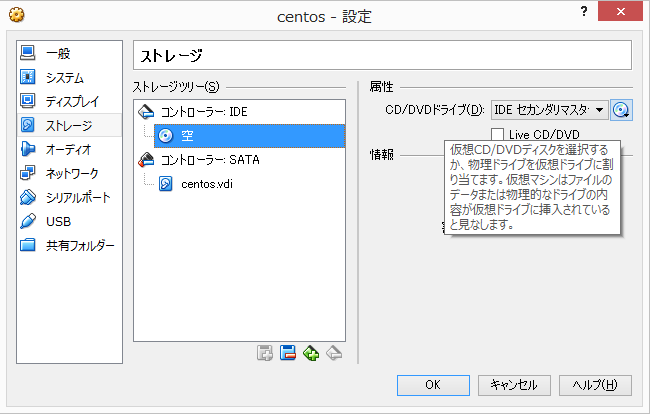Click the 情報 section heading

pos(382,155)
